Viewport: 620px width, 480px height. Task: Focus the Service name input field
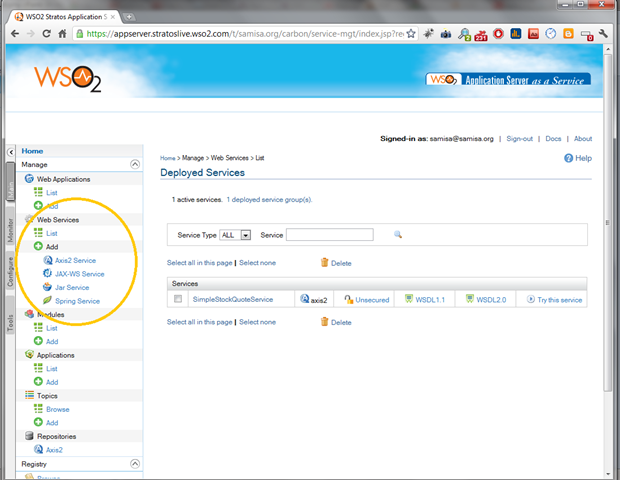click(330, 234)
